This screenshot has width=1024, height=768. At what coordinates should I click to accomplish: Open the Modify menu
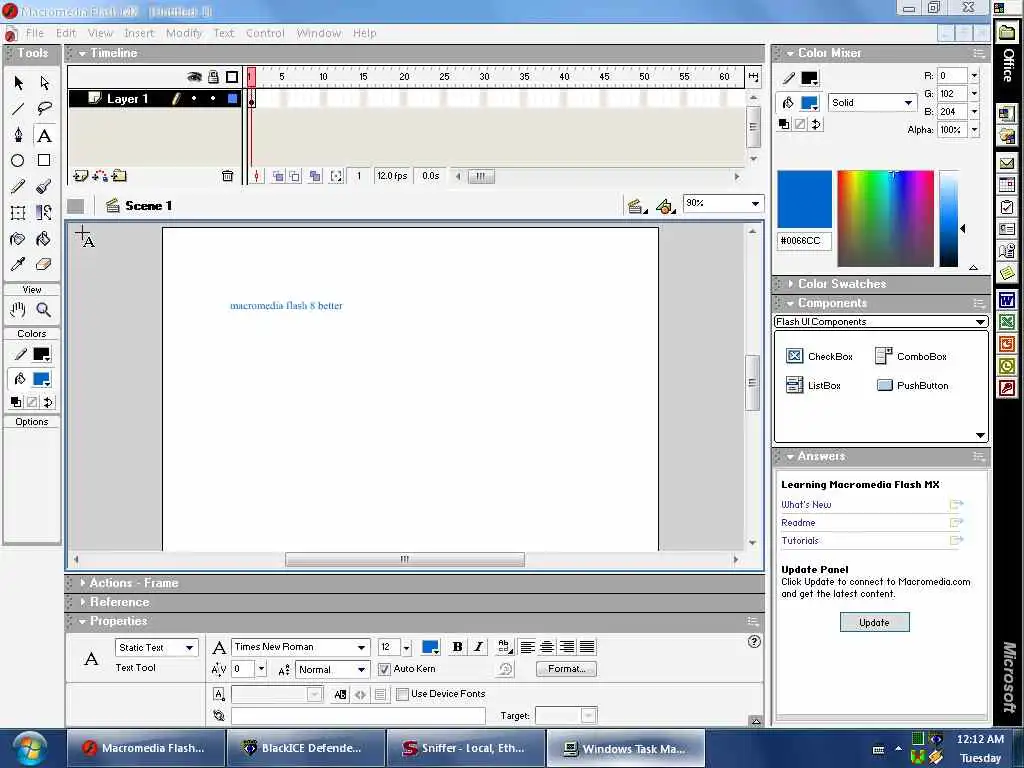coord(184,33)
